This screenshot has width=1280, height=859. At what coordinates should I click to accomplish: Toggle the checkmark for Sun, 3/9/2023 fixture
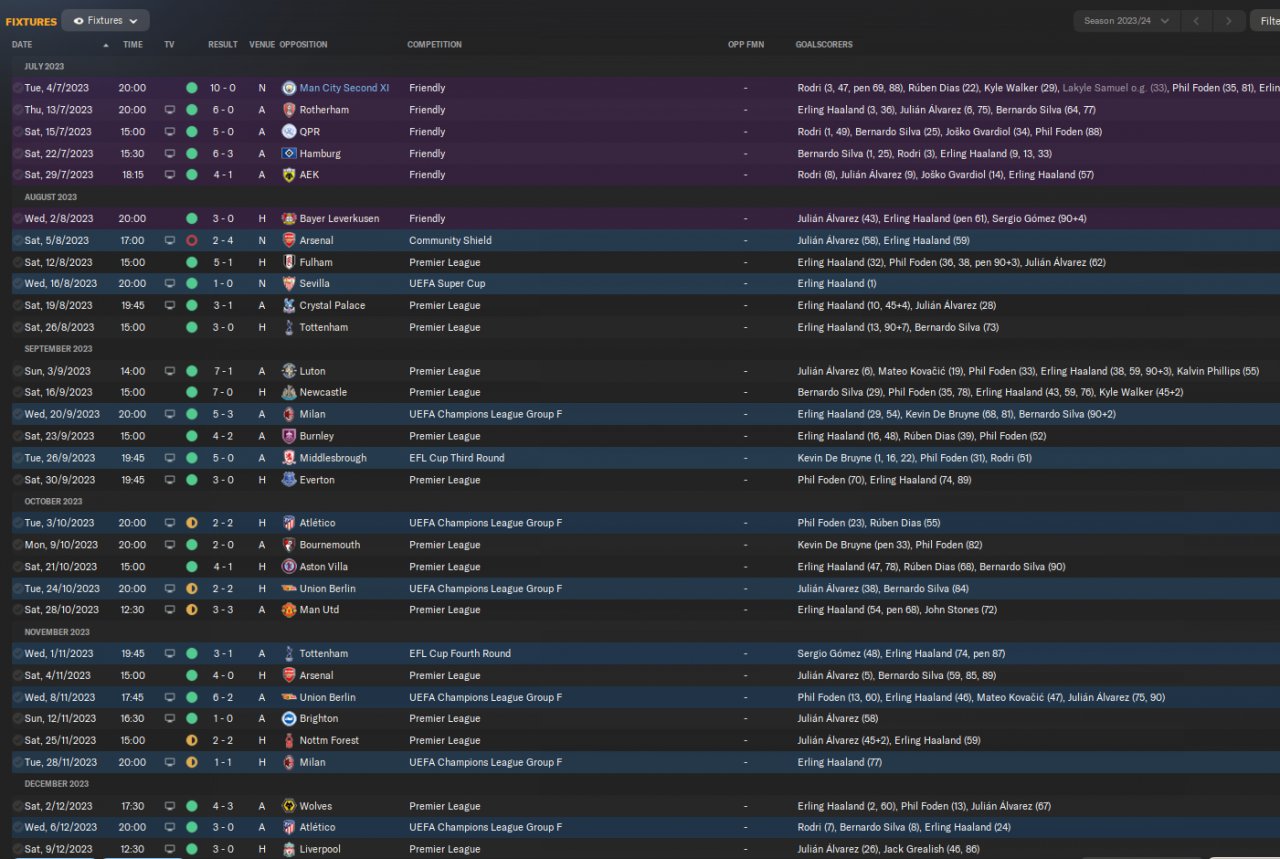17,371
